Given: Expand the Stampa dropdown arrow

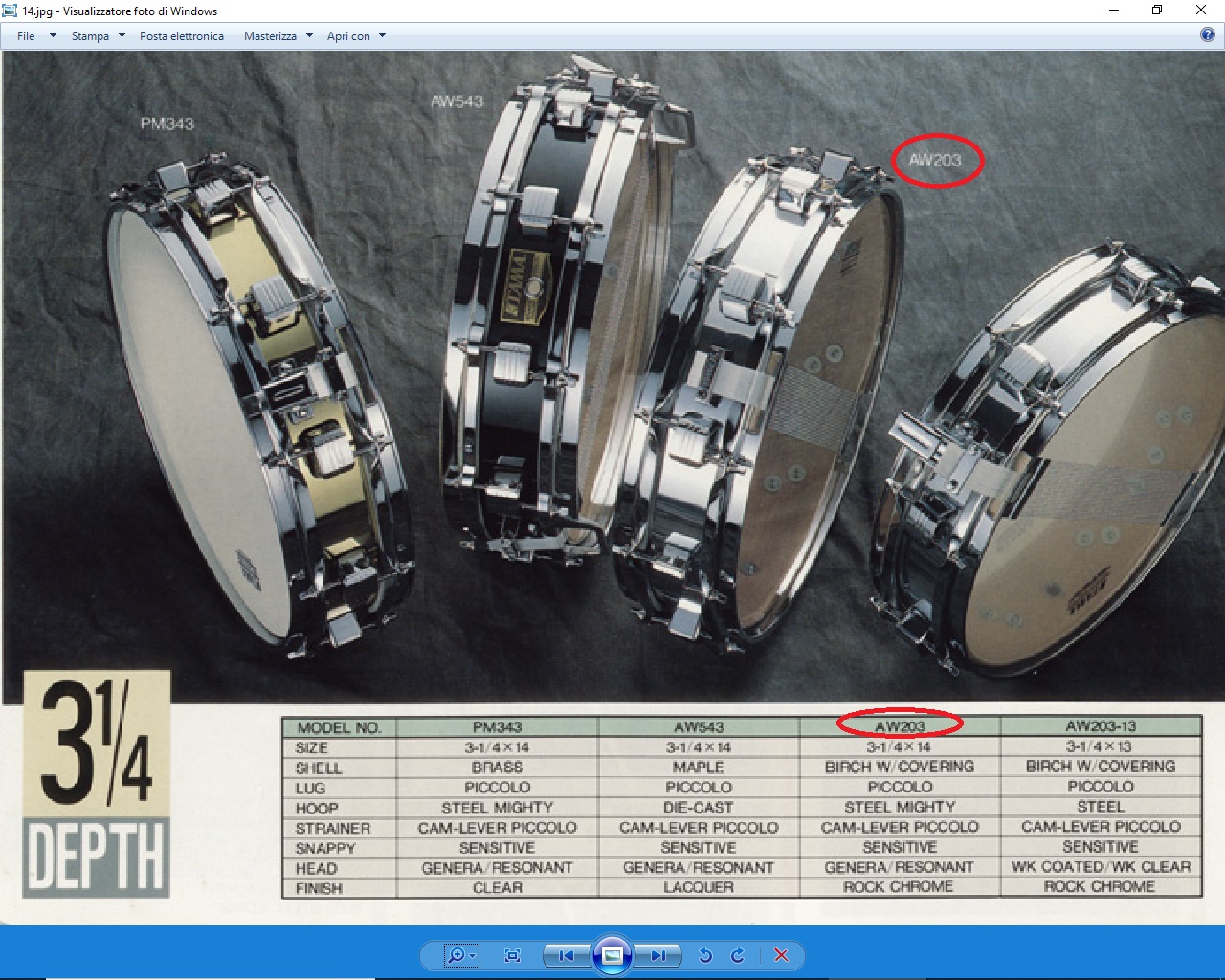Looking at the screenshot, I should (122, 36).
